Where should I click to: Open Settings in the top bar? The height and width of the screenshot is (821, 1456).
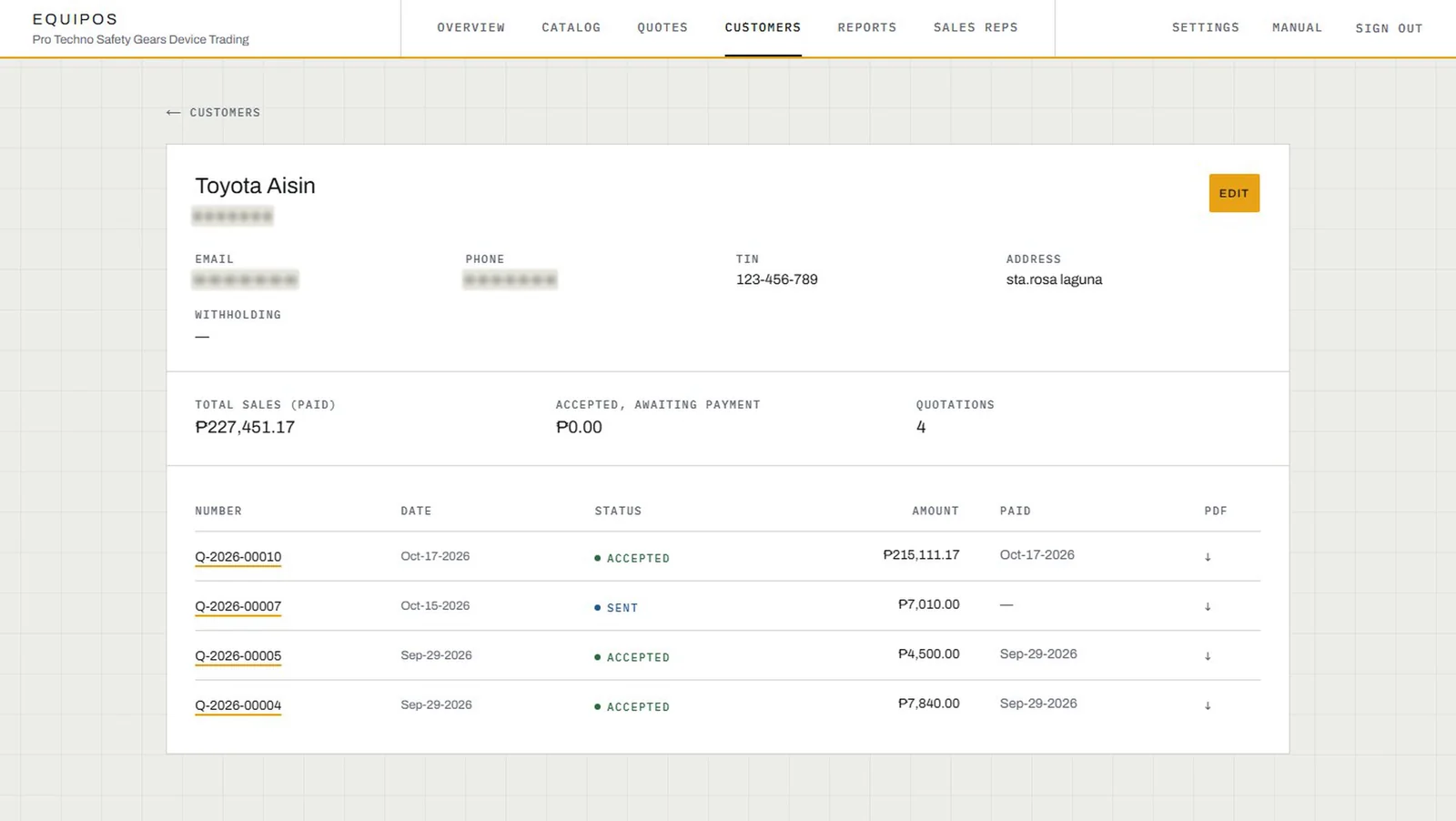1206,27
